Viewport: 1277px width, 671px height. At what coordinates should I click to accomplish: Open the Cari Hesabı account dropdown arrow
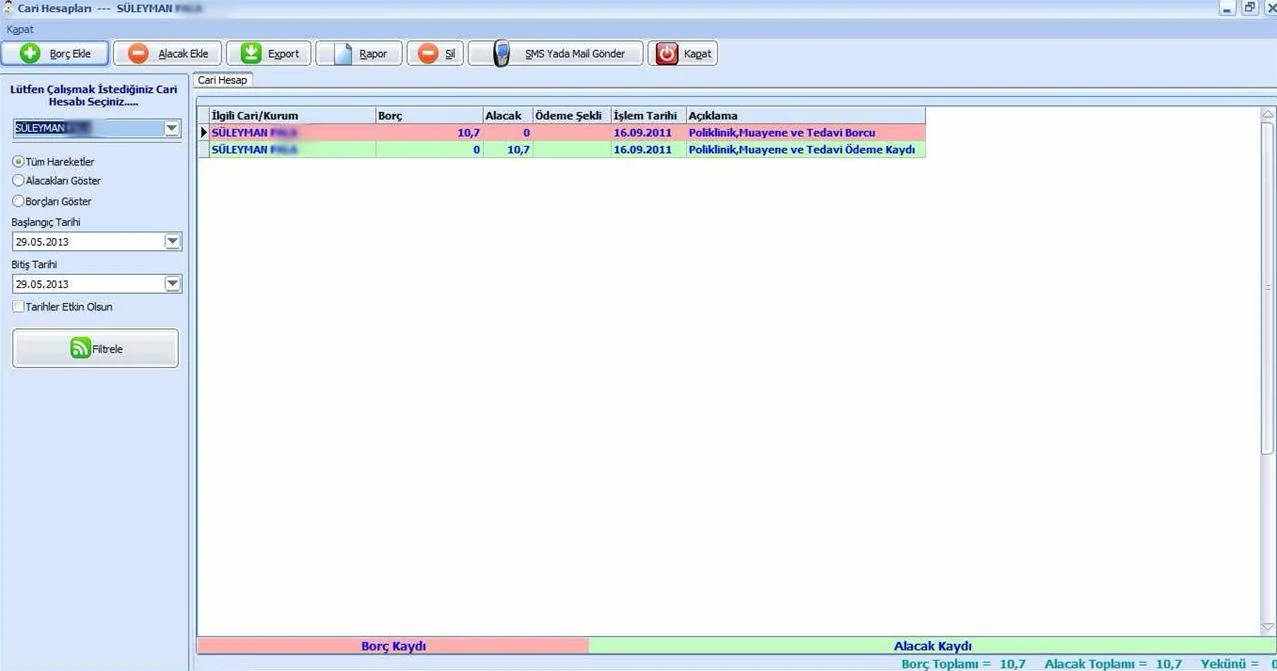(172, 128)
